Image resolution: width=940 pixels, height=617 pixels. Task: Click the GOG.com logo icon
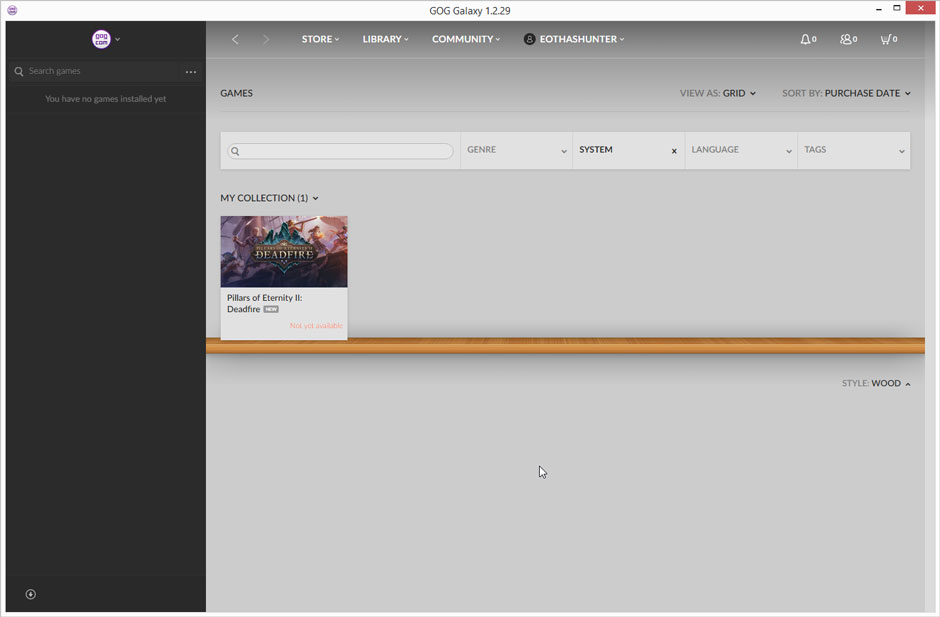point(101,39)
